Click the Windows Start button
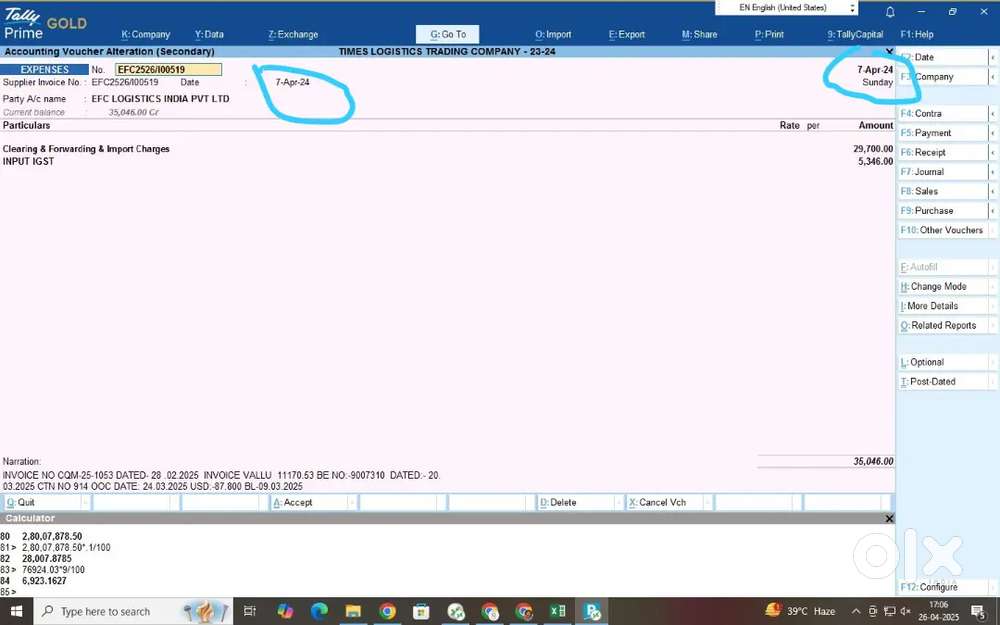Screen dimensions: 1000x625 [x=18, y=611]
